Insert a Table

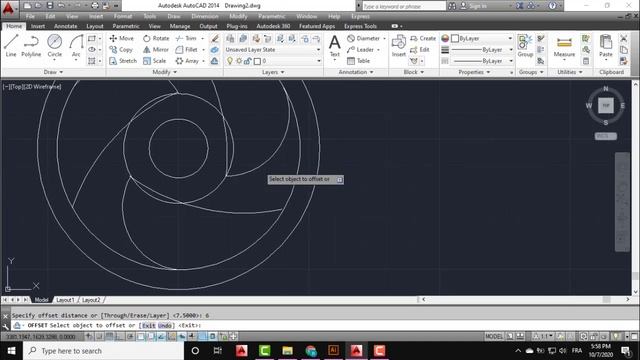pos(358,61)
